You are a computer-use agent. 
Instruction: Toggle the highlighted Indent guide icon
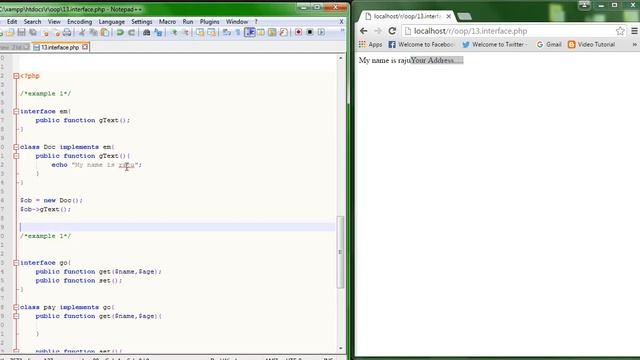coord(250,32)
